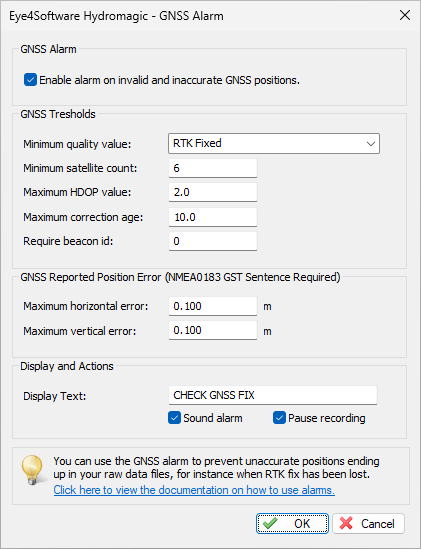This screenshot has width=421, height=549.
Task: Toggle the Pause recording checkbox
Action: (279, 418)
